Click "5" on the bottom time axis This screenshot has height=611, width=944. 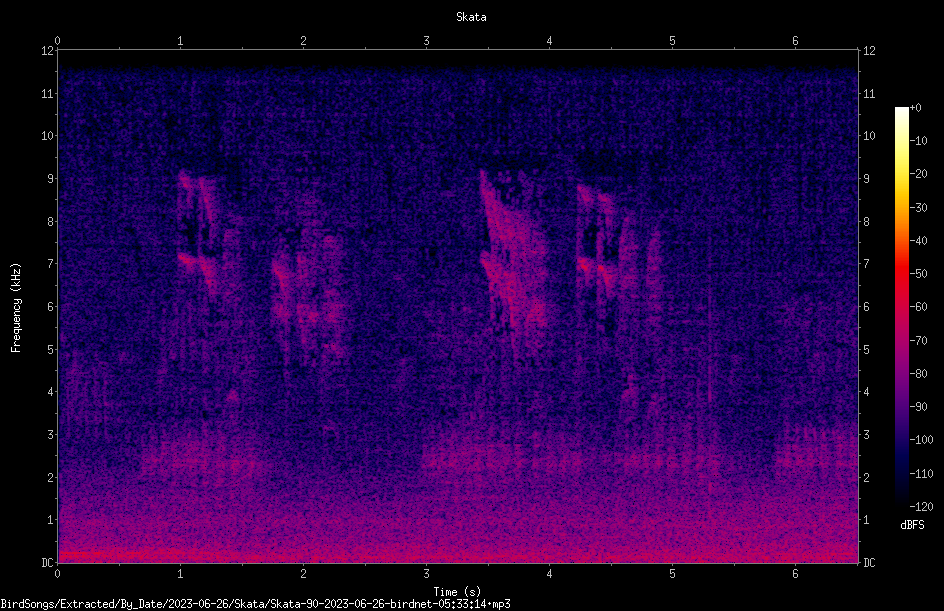[672, 574]
